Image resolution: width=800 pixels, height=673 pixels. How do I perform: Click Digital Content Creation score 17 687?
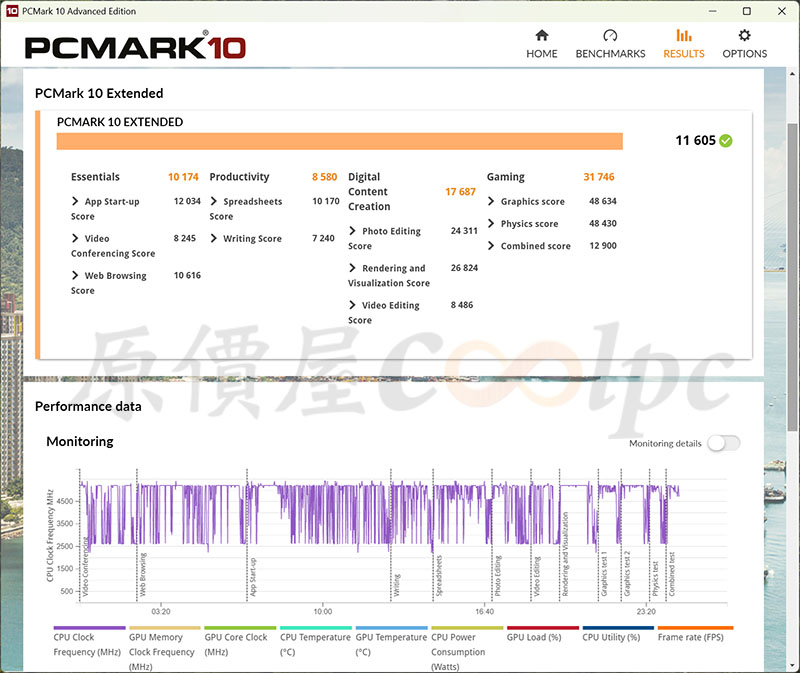(460, 191)
